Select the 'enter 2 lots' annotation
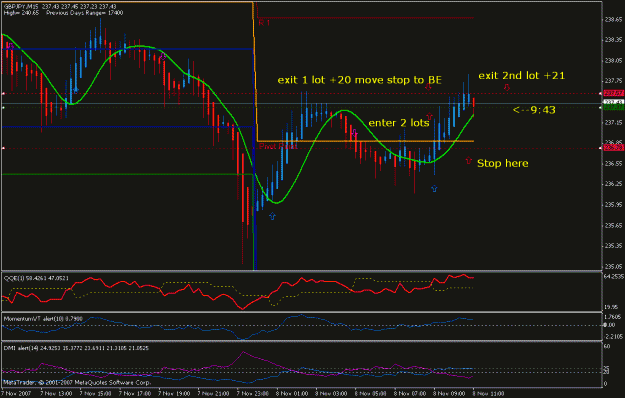625x398 pixels. pyautogui.click(x=399, y=123)
